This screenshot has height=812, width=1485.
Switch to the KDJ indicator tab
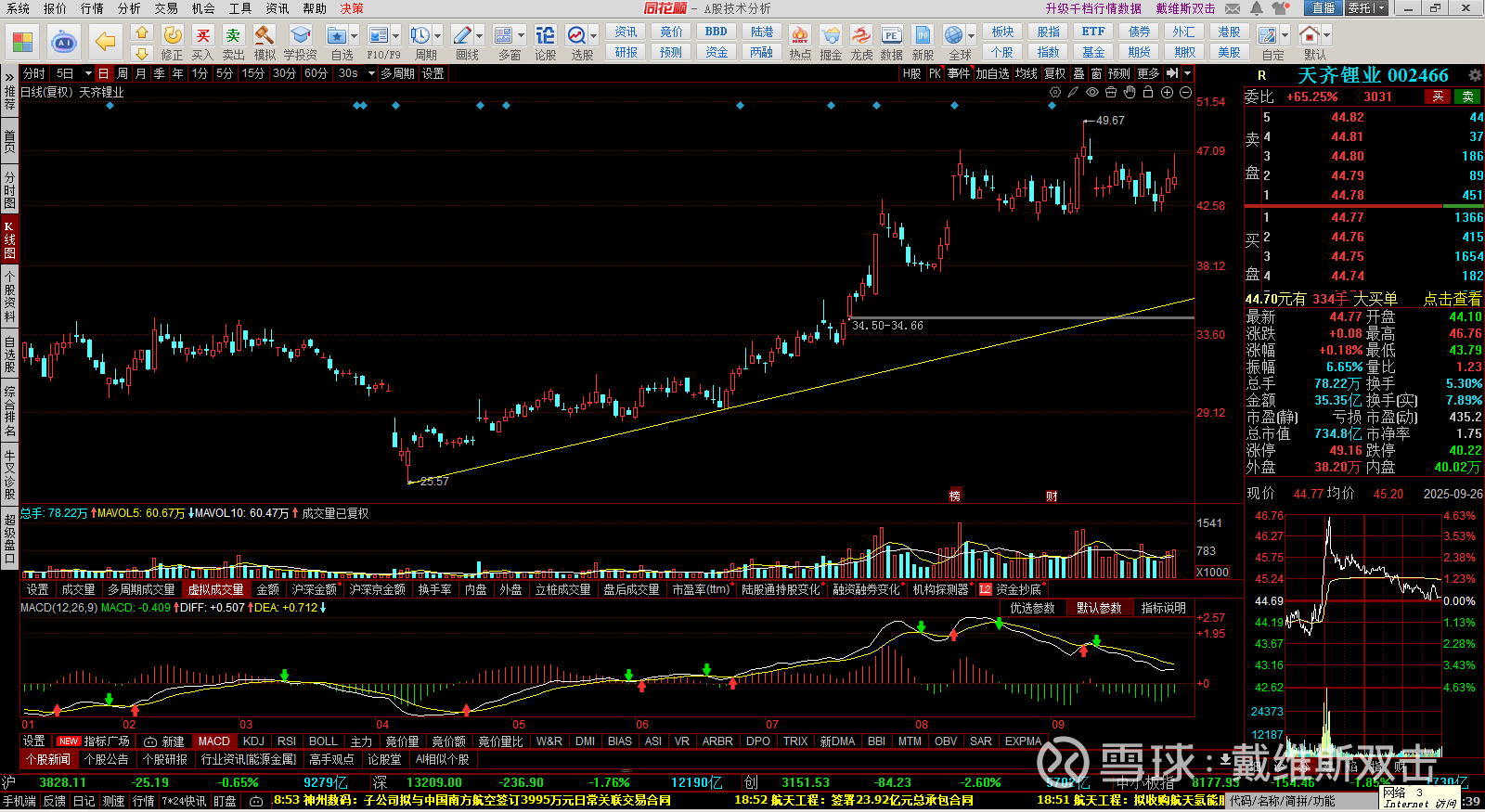[253, 741]
